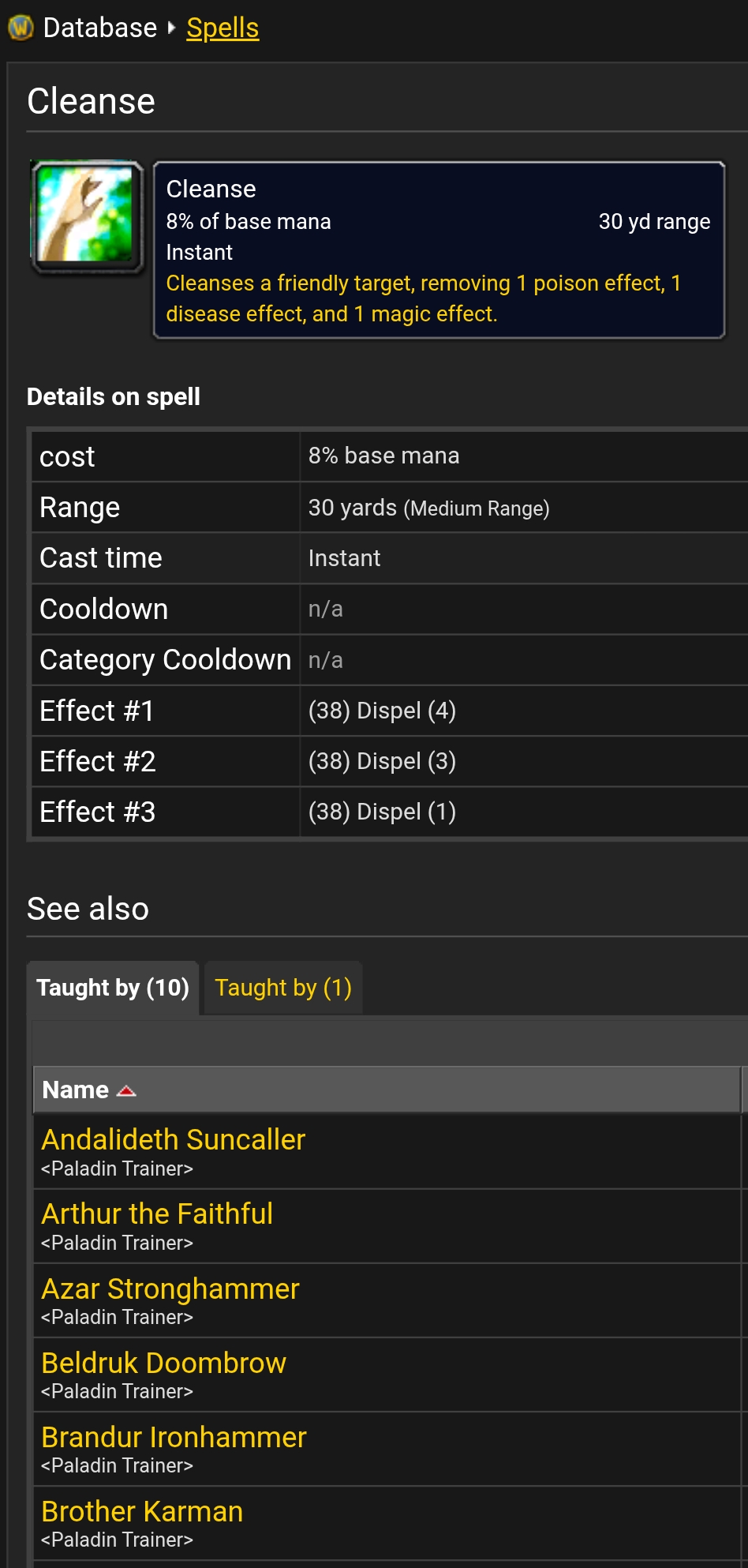Click the Effect #1 Dispel (4) value
The height and width of the screenshot is (1568, 748).
382,711
